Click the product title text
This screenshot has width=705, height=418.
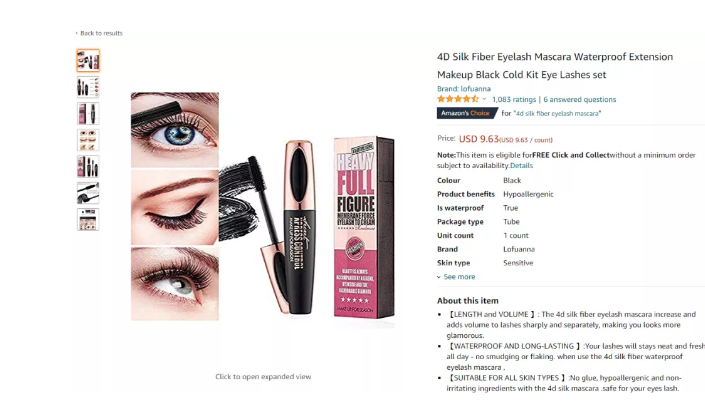[555, 66]
